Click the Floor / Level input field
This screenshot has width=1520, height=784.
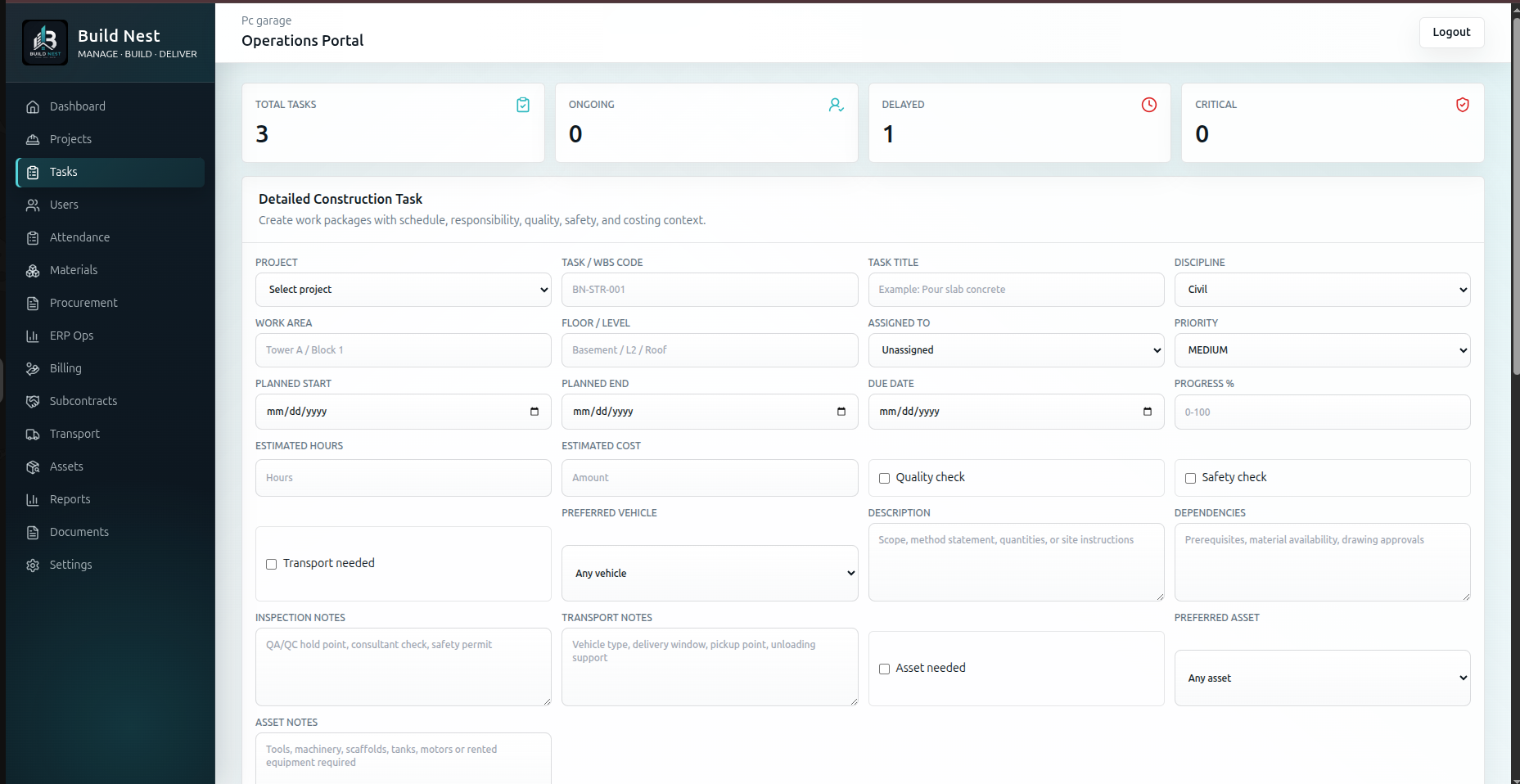click(710, 350)
